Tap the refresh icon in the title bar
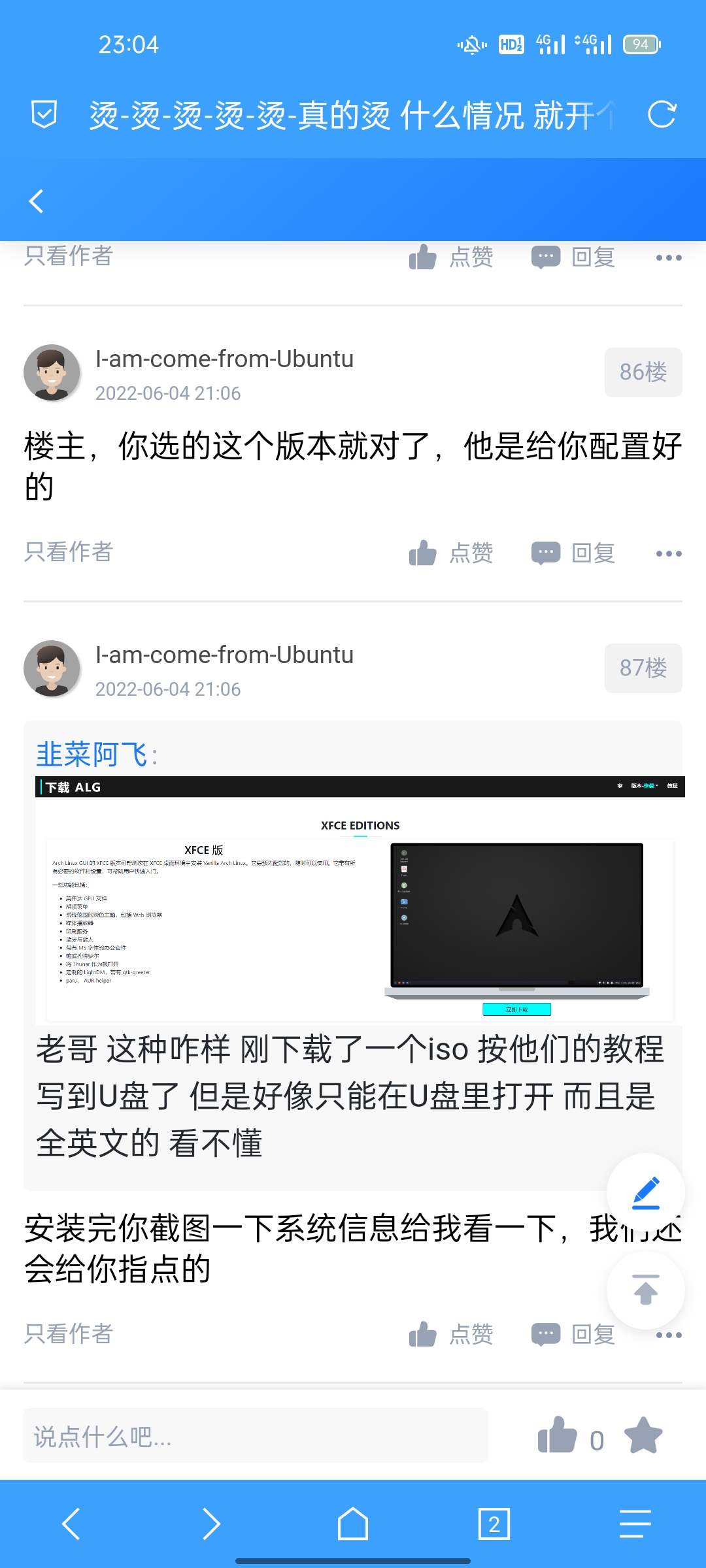Screen dimensions: 706x1568 [662, 114]
